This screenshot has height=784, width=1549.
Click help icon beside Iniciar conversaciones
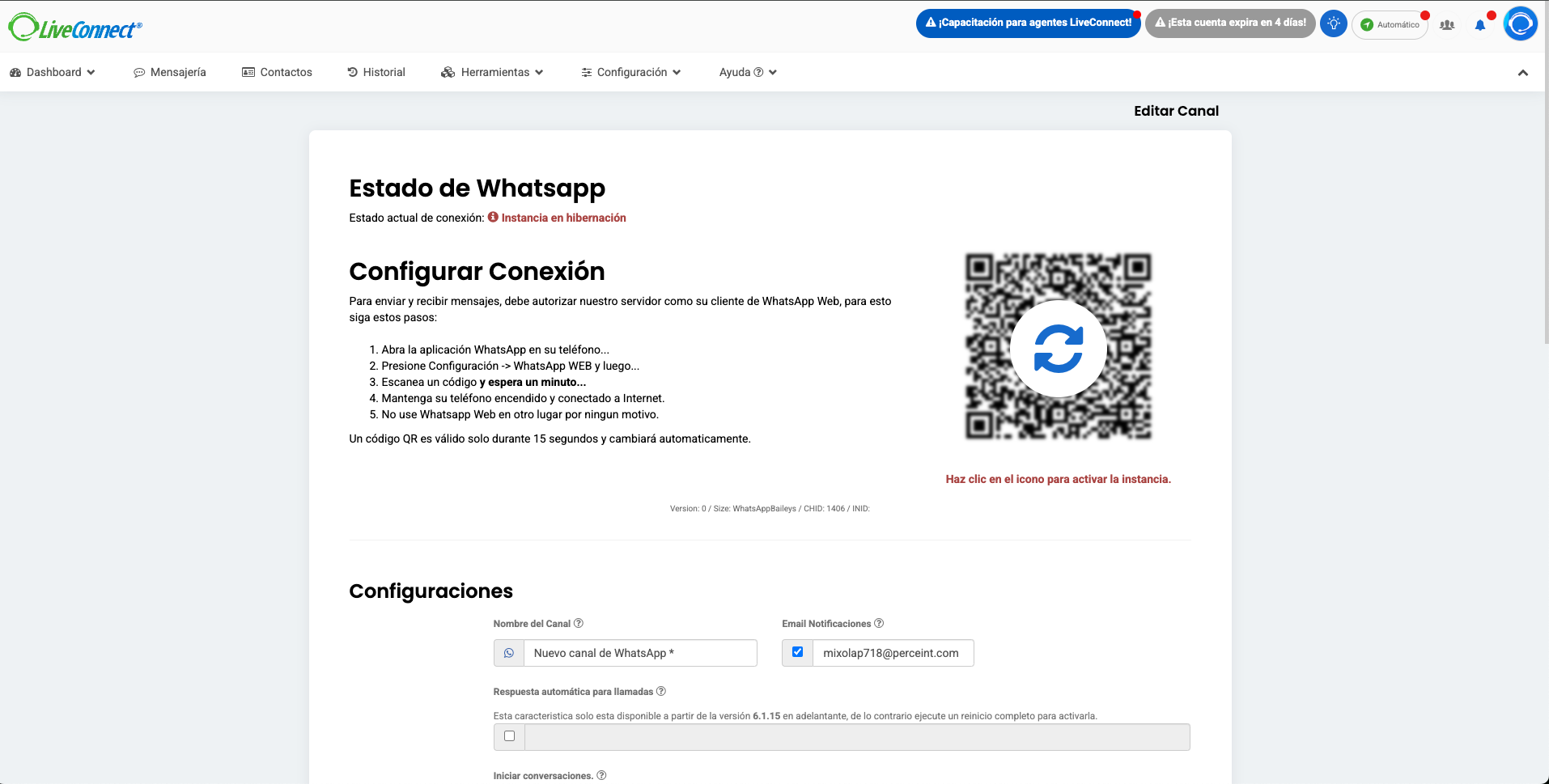[x=601, y=775]
